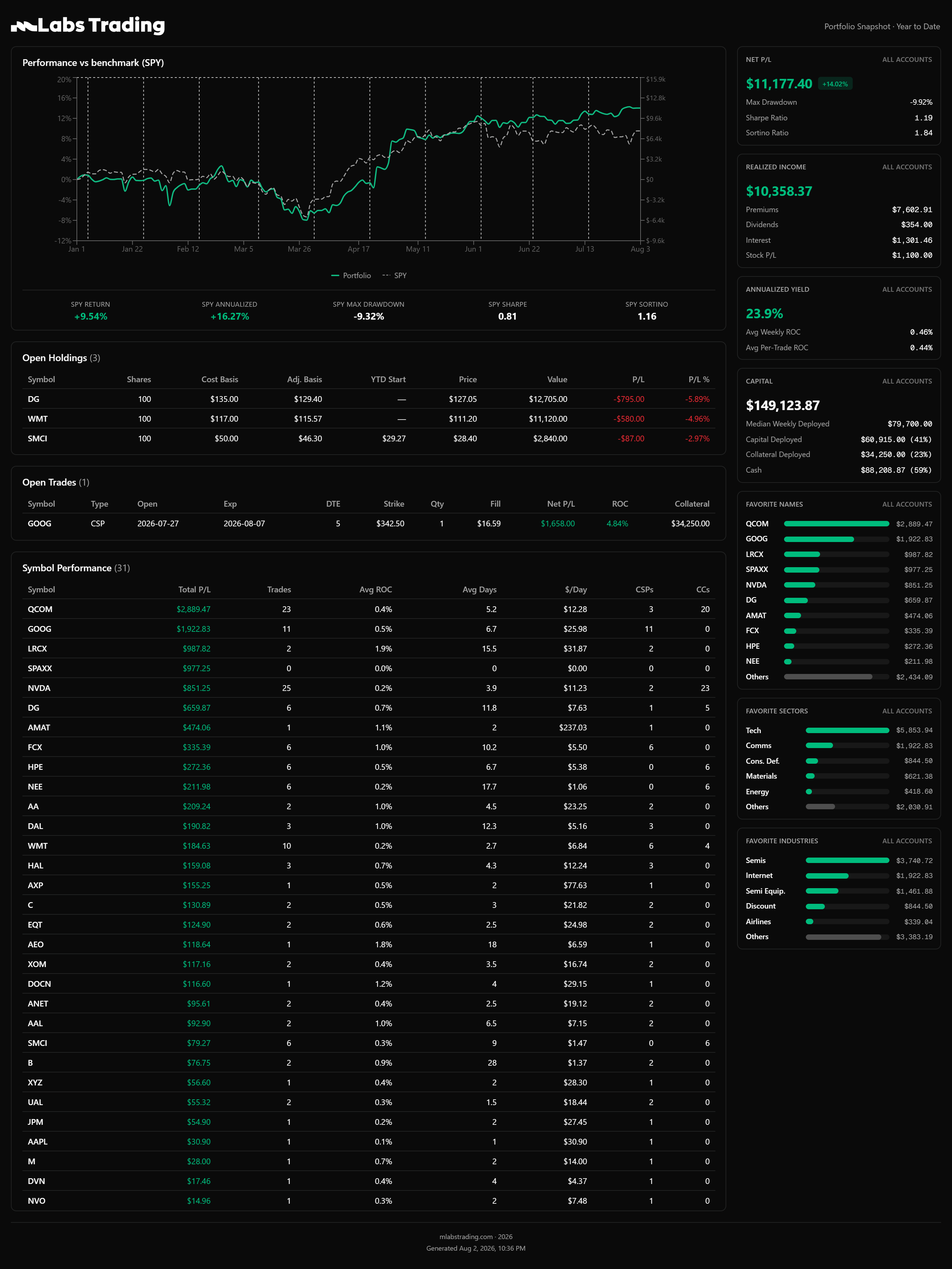Click the Sharpe Ratio value 1.19

tap(923, 118)
